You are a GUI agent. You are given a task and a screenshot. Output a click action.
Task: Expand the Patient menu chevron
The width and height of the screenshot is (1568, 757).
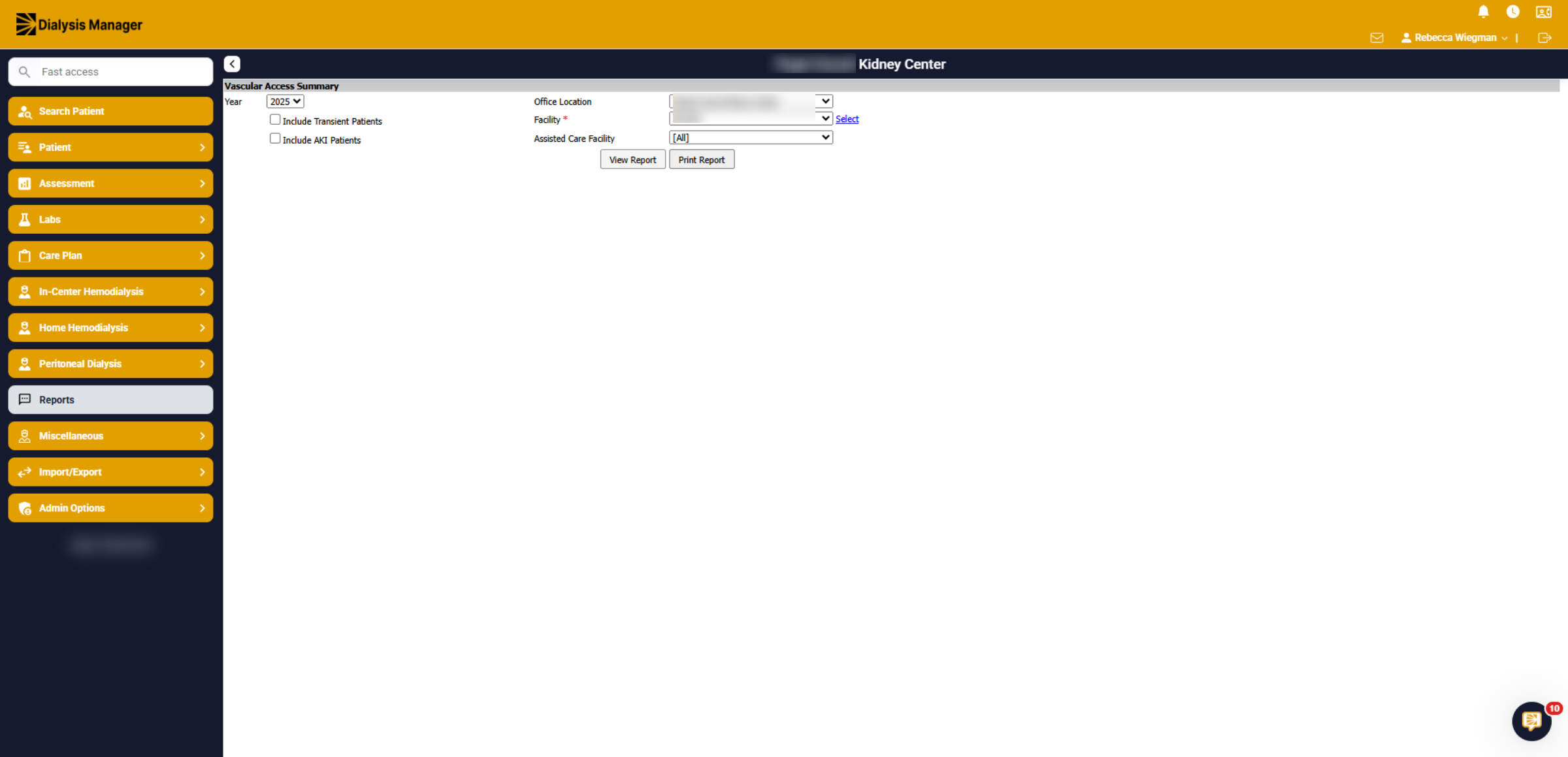pos(202,148)
